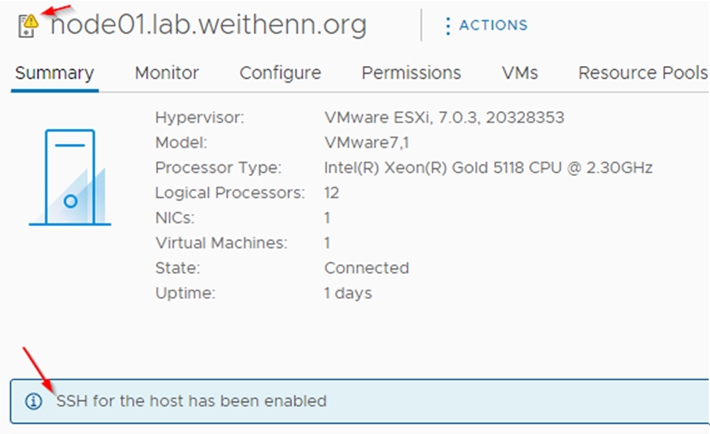
Task: Click the info icon in SSH notification
Action: pyautogui.click(x=34, y=401)
